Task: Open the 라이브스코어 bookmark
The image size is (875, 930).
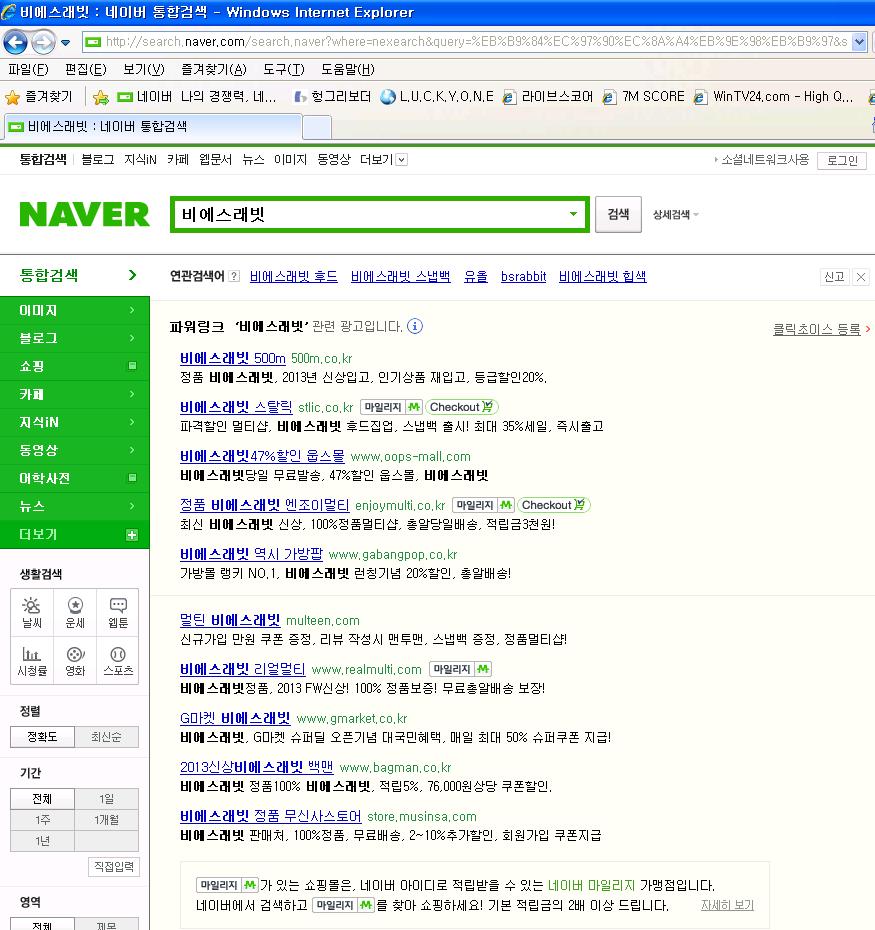Action: coord(548,97)
